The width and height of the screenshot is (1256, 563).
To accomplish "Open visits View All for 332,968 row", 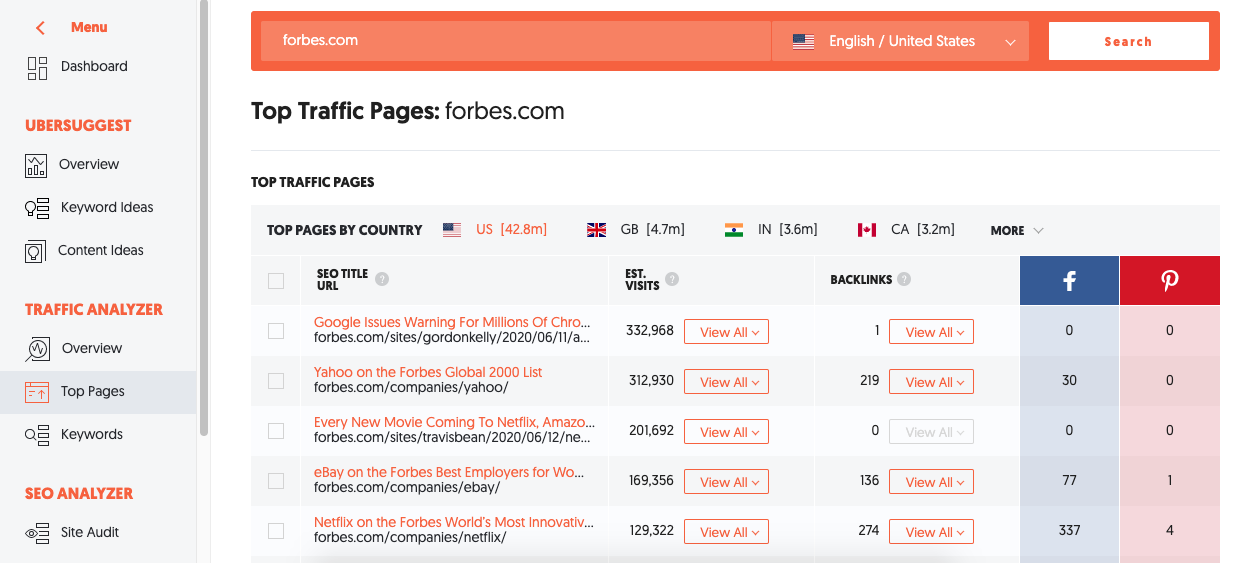I will tap(726, 332).
